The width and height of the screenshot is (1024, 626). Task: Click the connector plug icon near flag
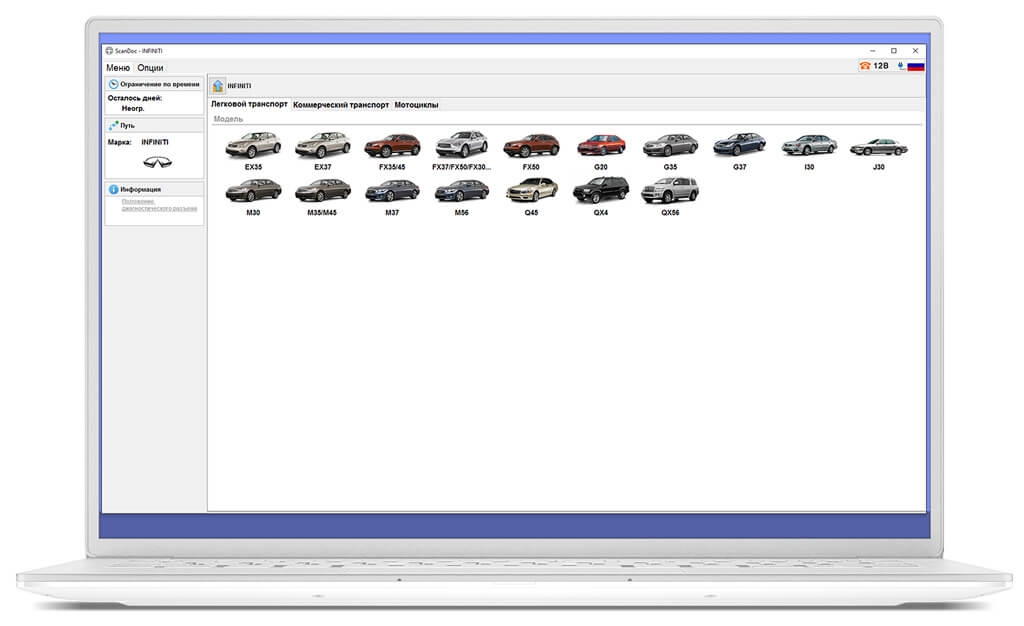tap(901, 66)
